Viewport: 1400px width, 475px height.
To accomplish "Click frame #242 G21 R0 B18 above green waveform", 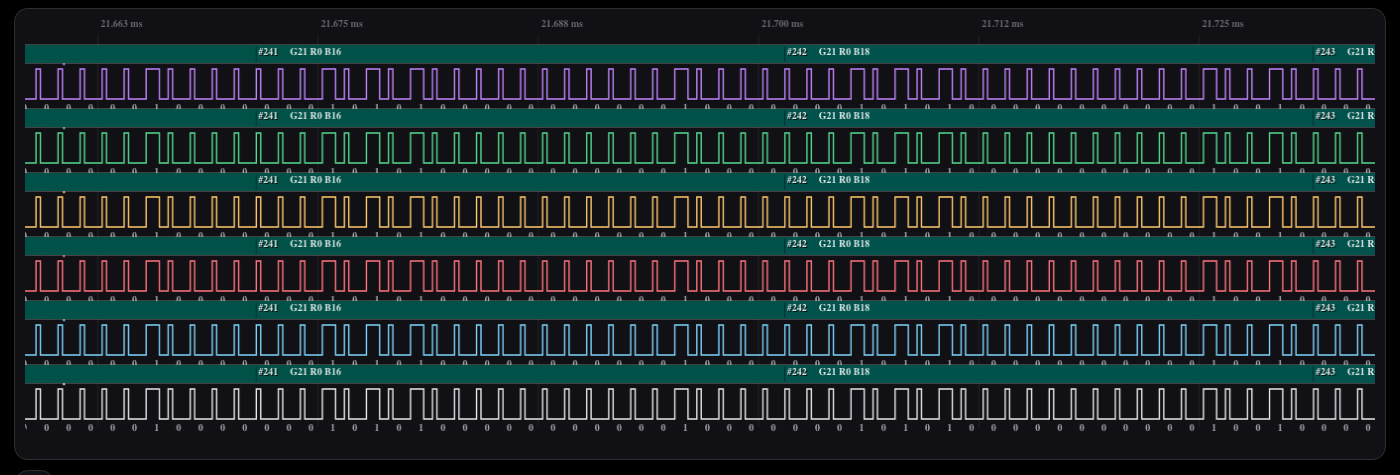I will click(1049, 116).
